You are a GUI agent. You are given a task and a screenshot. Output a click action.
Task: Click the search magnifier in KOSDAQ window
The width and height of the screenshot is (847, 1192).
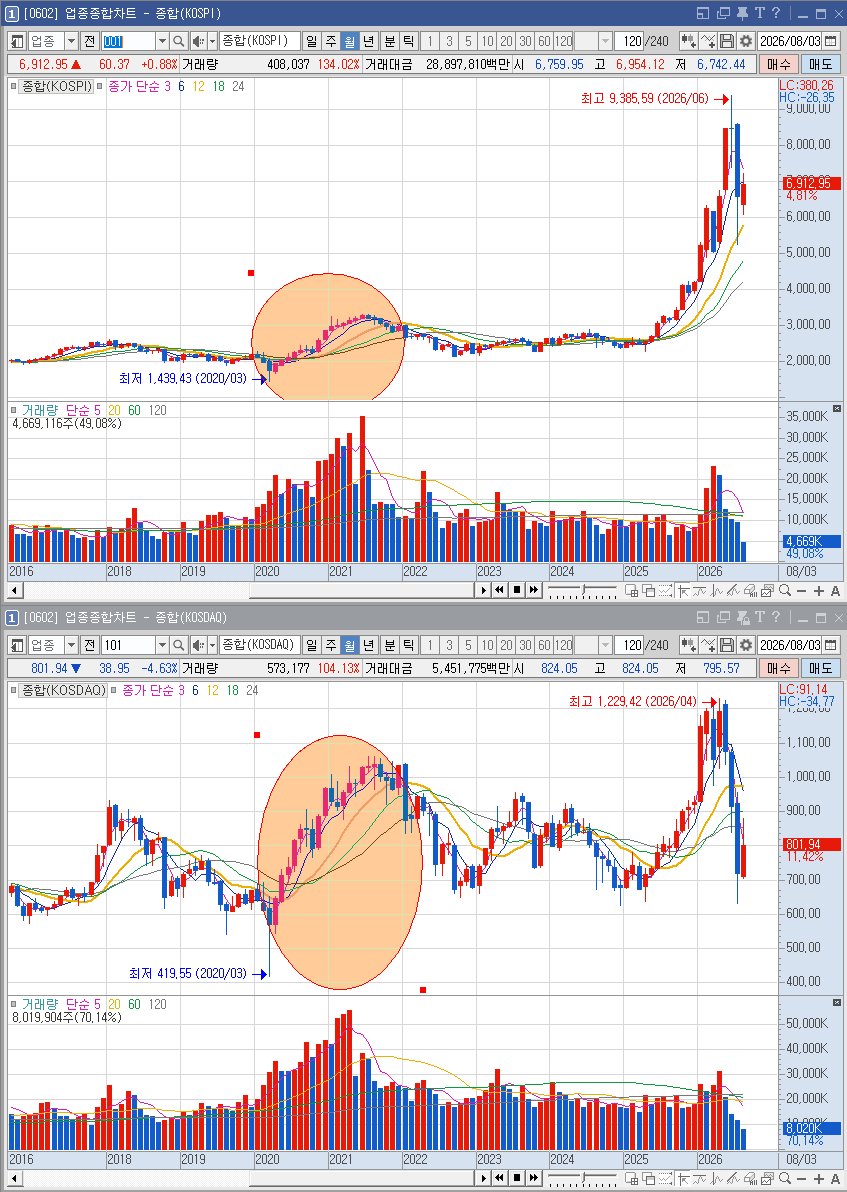[x=179, y=645]
